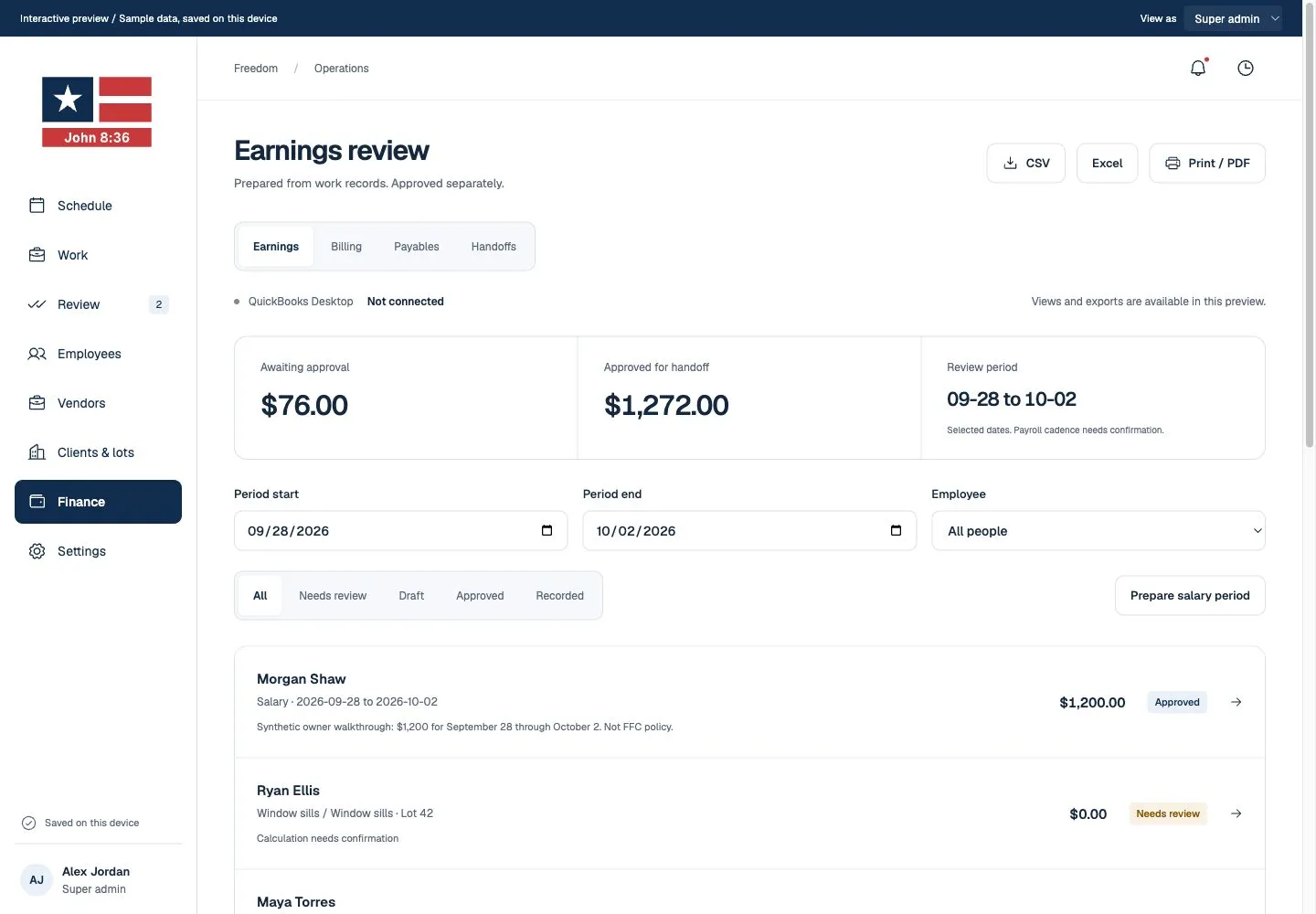Click the Earnings review heading
This screenshot has width=1316, height=914.
(x=332, y=150)
